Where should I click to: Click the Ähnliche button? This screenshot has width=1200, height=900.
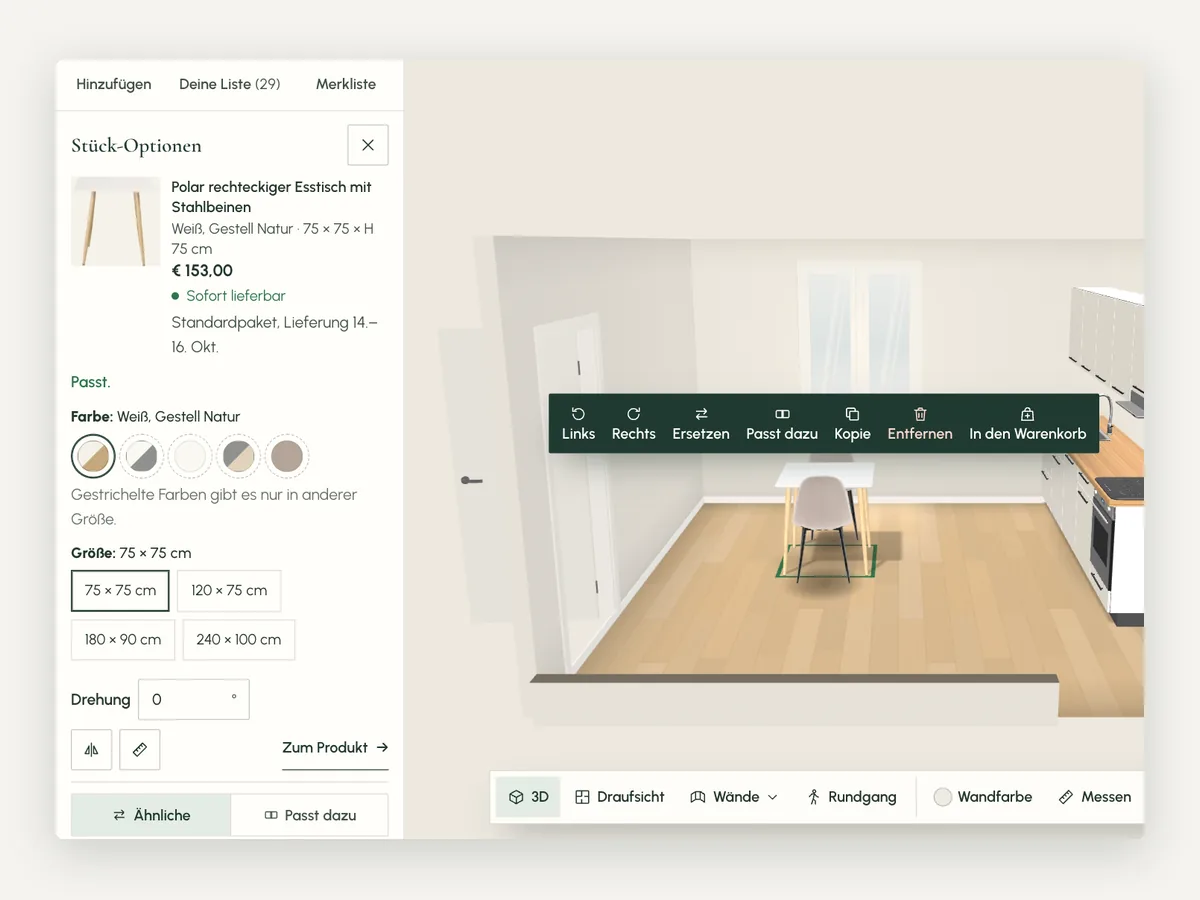(x=151, y=815)
